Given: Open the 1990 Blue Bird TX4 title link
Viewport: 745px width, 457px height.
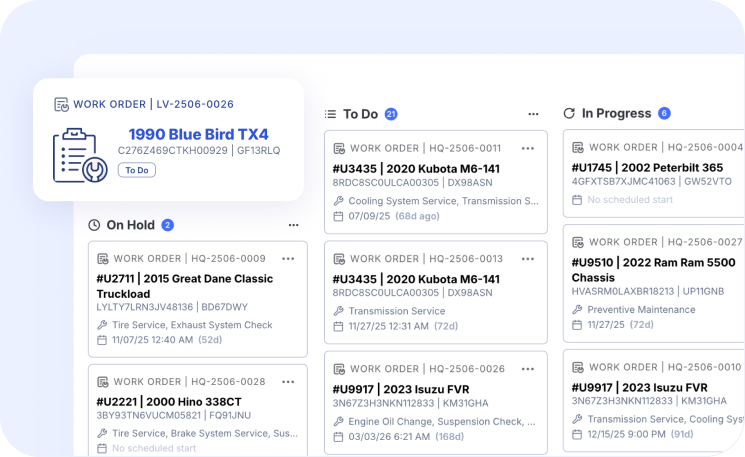Looking at the screenshot, I should [198, 134].
